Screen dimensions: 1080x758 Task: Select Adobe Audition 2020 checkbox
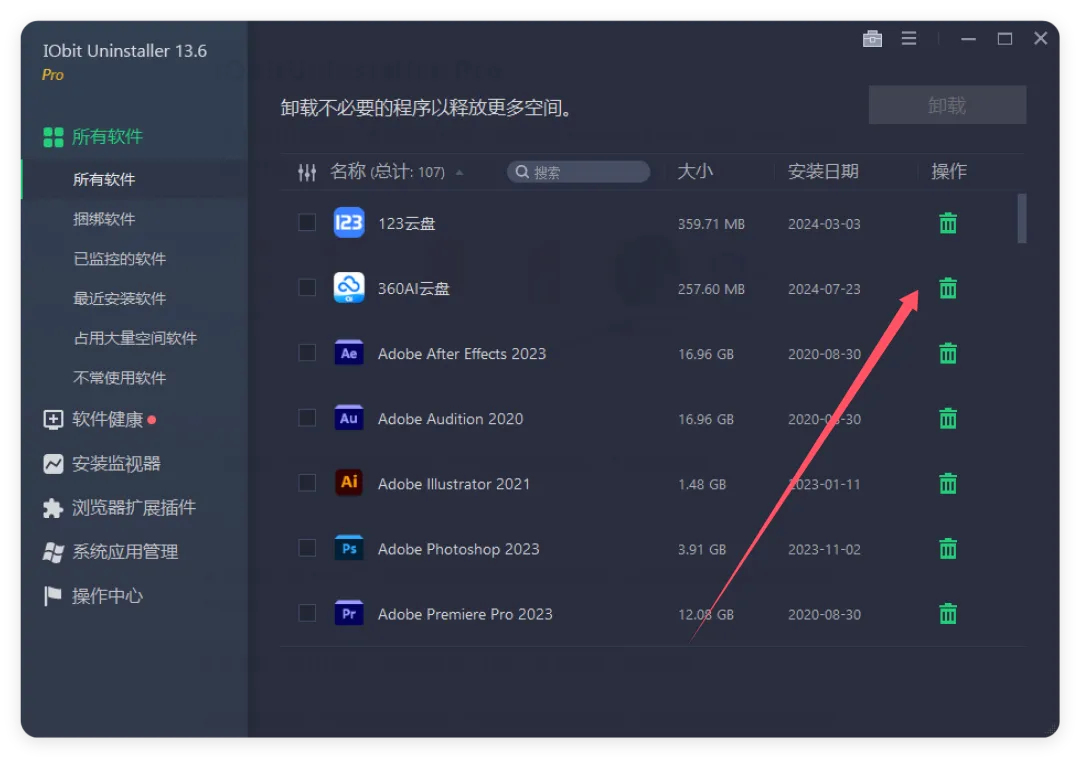[x=307, y=418]
